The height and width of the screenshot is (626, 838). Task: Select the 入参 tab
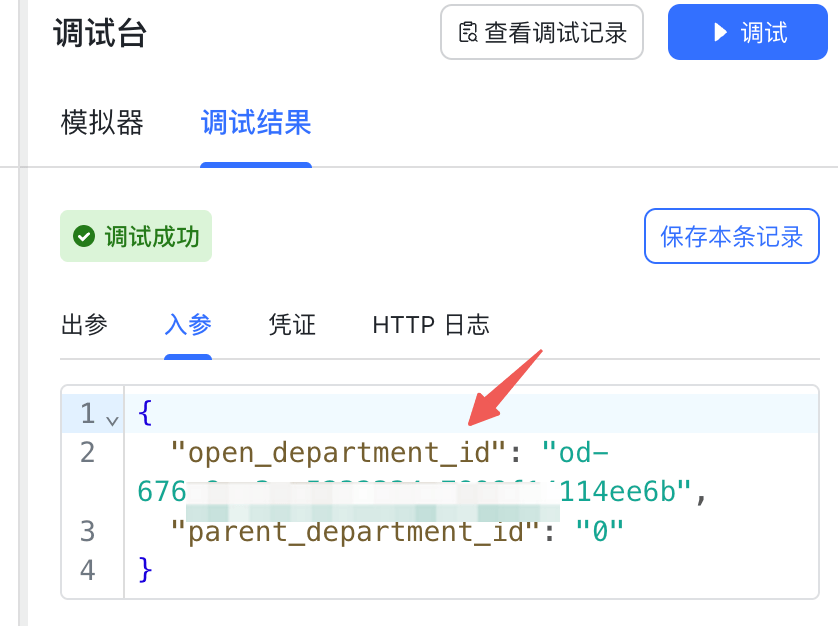click(x=188, y=324)
